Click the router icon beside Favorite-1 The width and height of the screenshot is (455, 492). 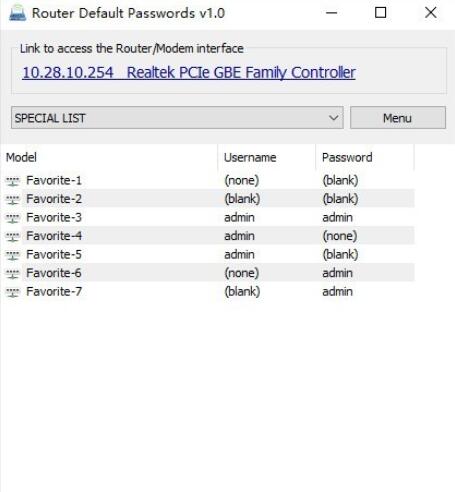pyautogui.click(x=13, y=181)
